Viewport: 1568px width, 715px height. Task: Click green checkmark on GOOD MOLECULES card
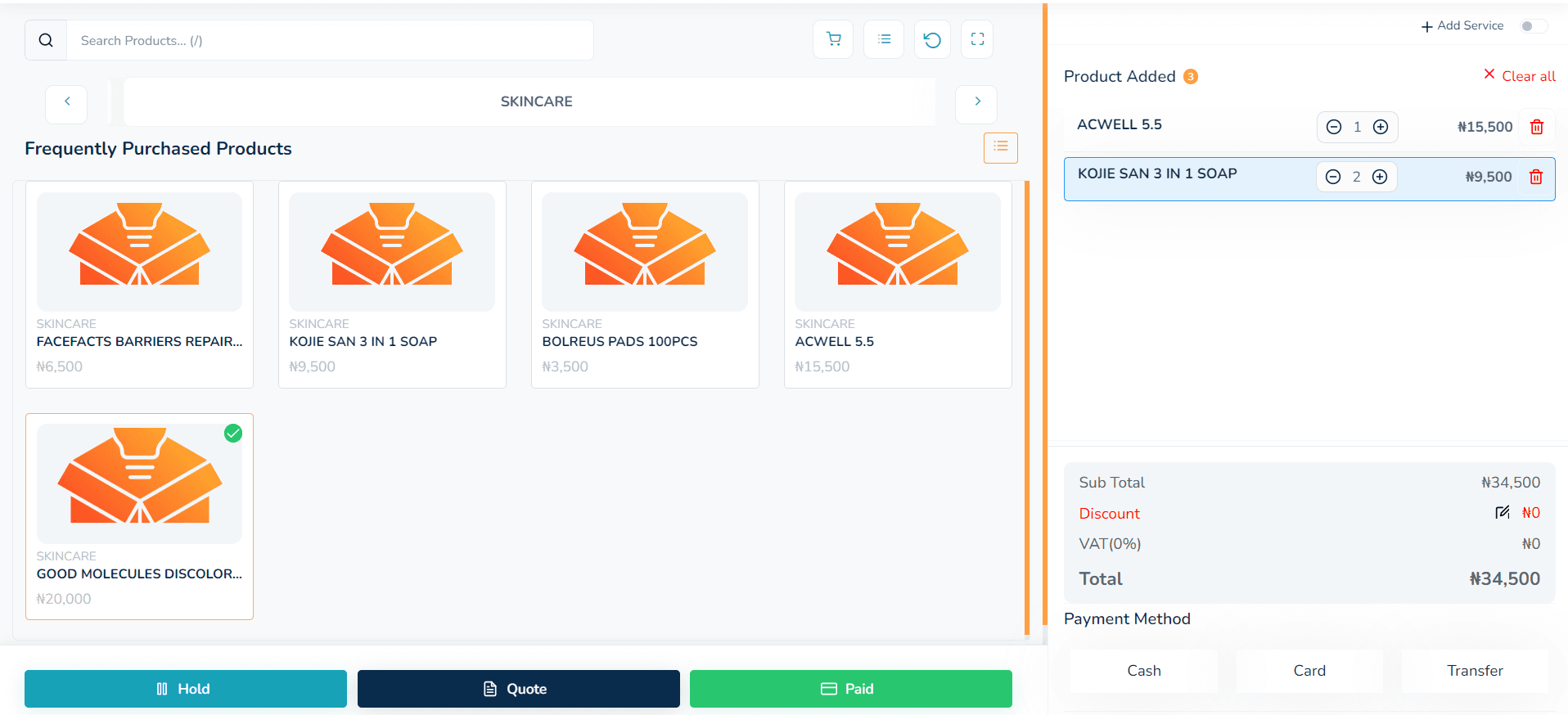[x=233, y=434]
